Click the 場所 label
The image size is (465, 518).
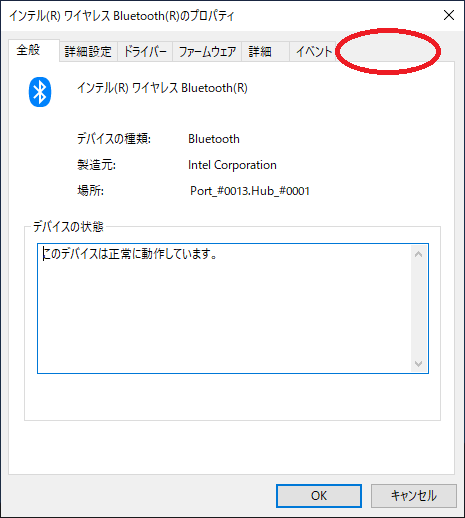pyautogui.click(x=90, y=191)
